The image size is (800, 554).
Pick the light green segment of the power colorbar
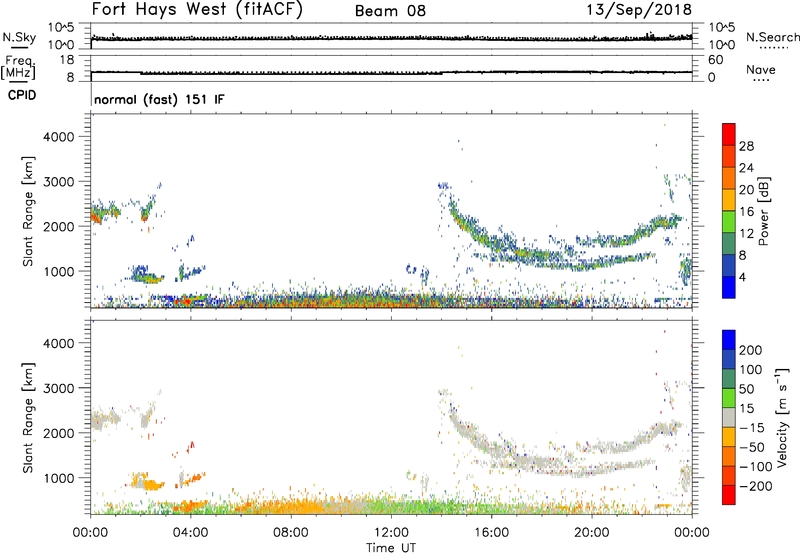point(729,222)
